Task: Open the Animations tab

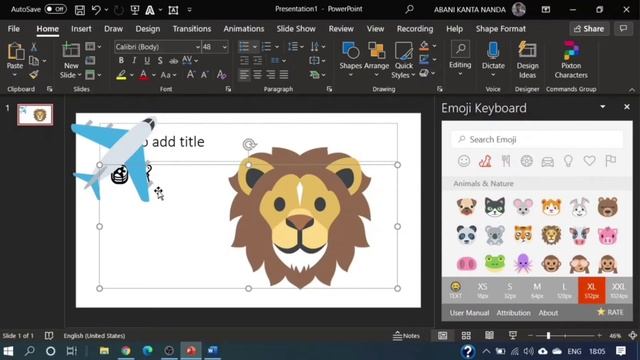Action: pos(244,29)
